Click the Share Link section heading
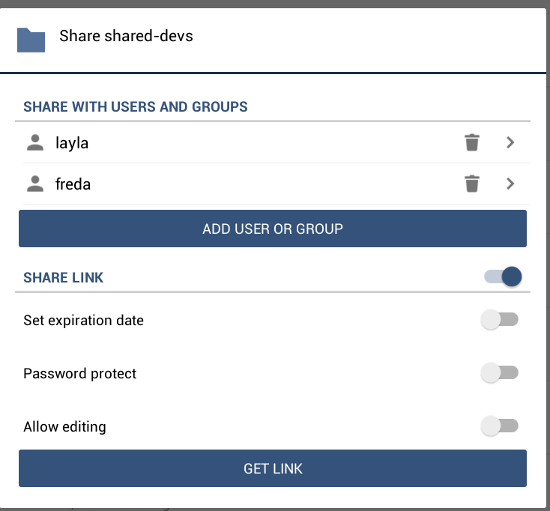Screen dimensions: 550x511 [x=63, y=277]
